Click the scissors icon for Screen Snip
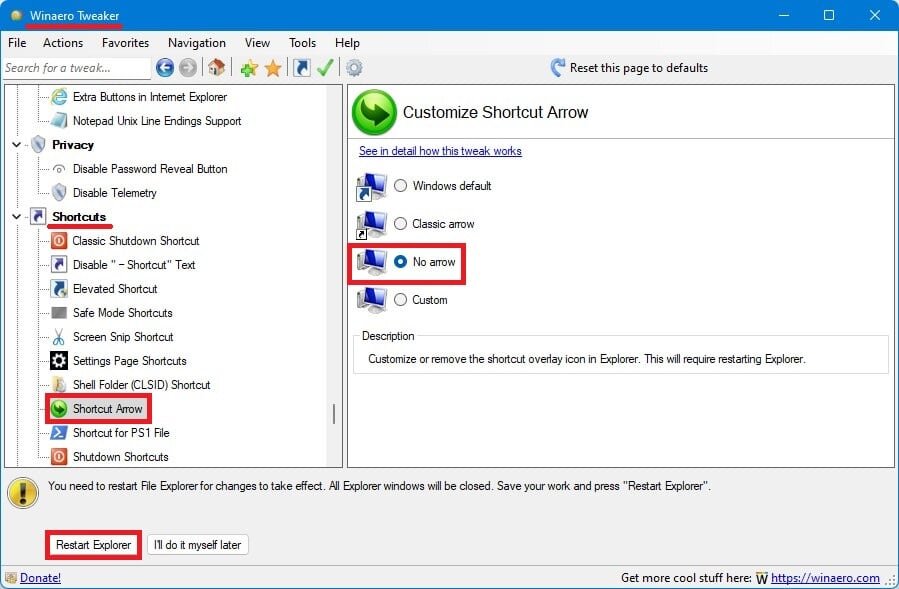 coord(58,337)
